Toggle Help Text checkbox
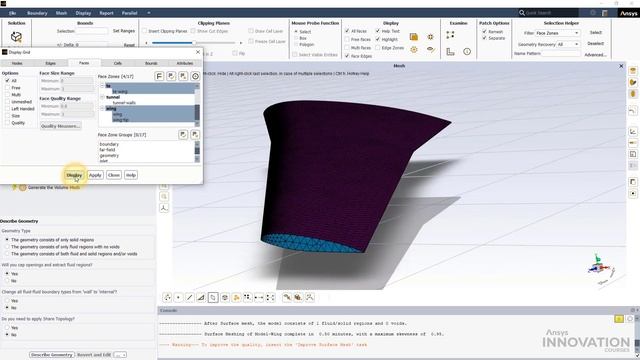This screenshot has height=360, width=640. tap(378, 31)
